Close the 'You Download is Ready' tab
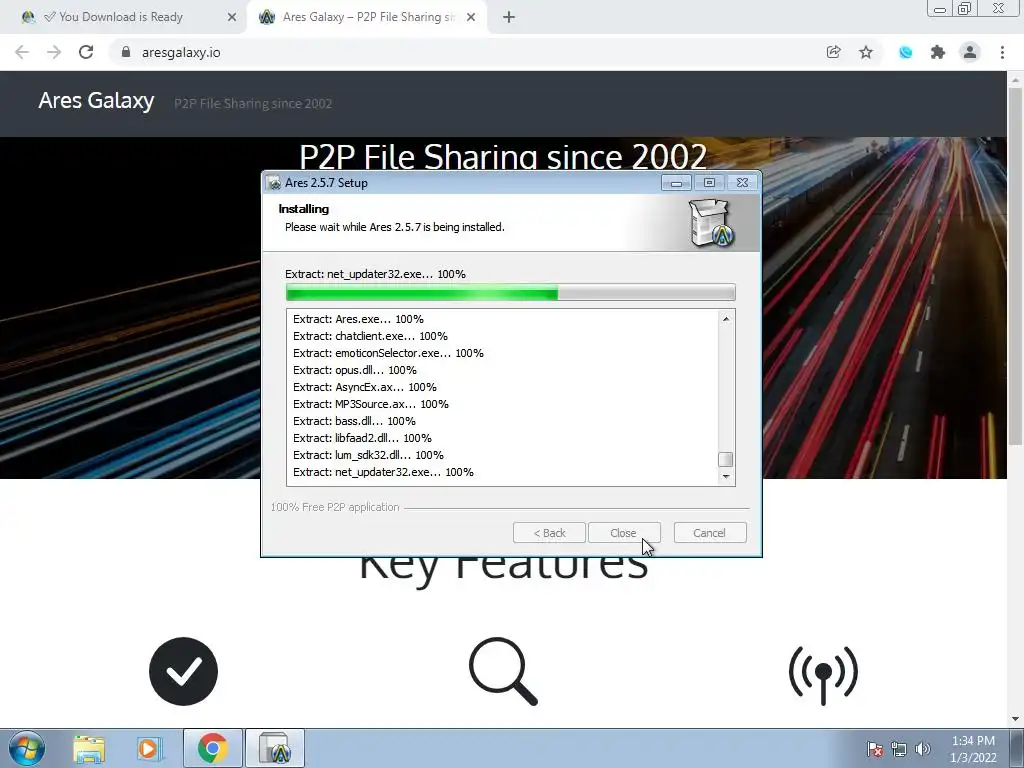This screenshot has width=1024, height=768. (232, 17)
